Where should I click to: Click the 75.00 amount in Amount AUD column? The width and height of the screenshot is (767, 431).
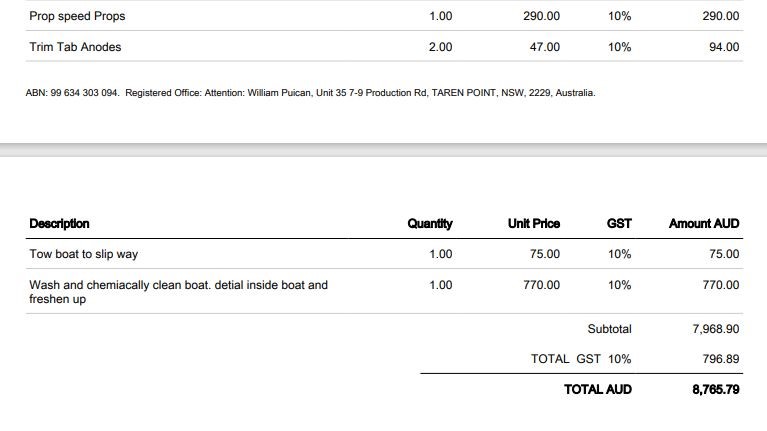click(723, 254)
